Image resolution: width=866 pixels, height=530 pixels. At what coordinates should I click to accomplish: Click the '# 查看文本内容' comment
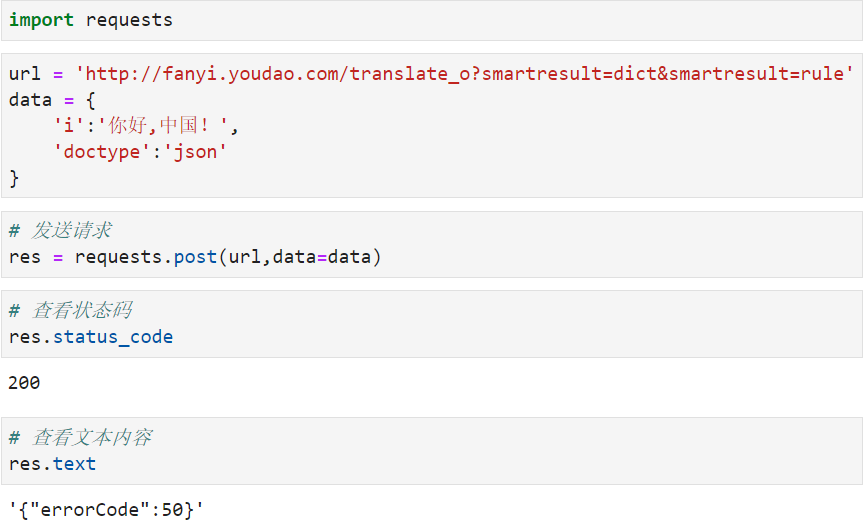pos(80,437)
